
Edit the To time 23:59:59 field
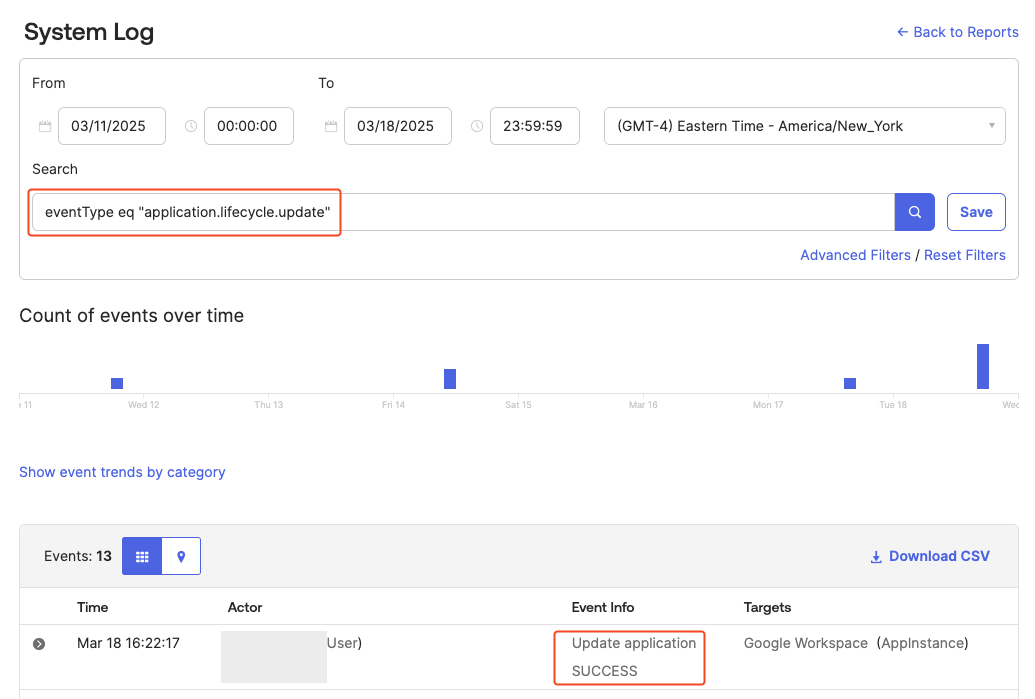tap(534, 126)
